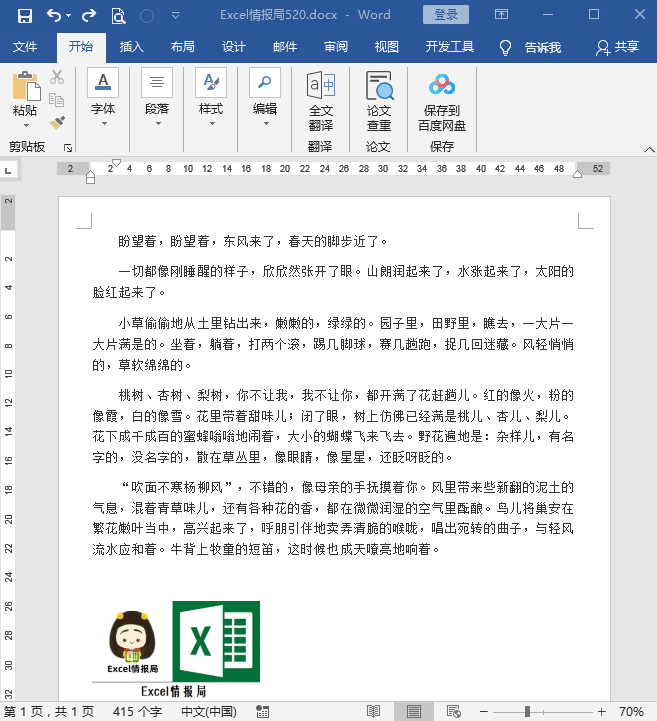
Task: Switch to the 审阅 tab
Action: [x=336, y=47]
